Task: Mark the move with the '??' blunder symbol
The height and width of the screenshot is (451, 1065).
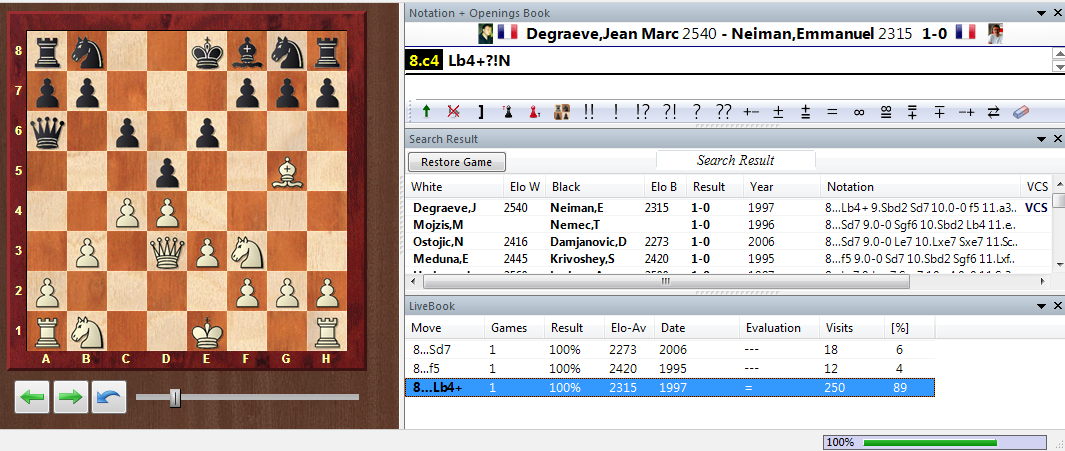Action: 723,112
